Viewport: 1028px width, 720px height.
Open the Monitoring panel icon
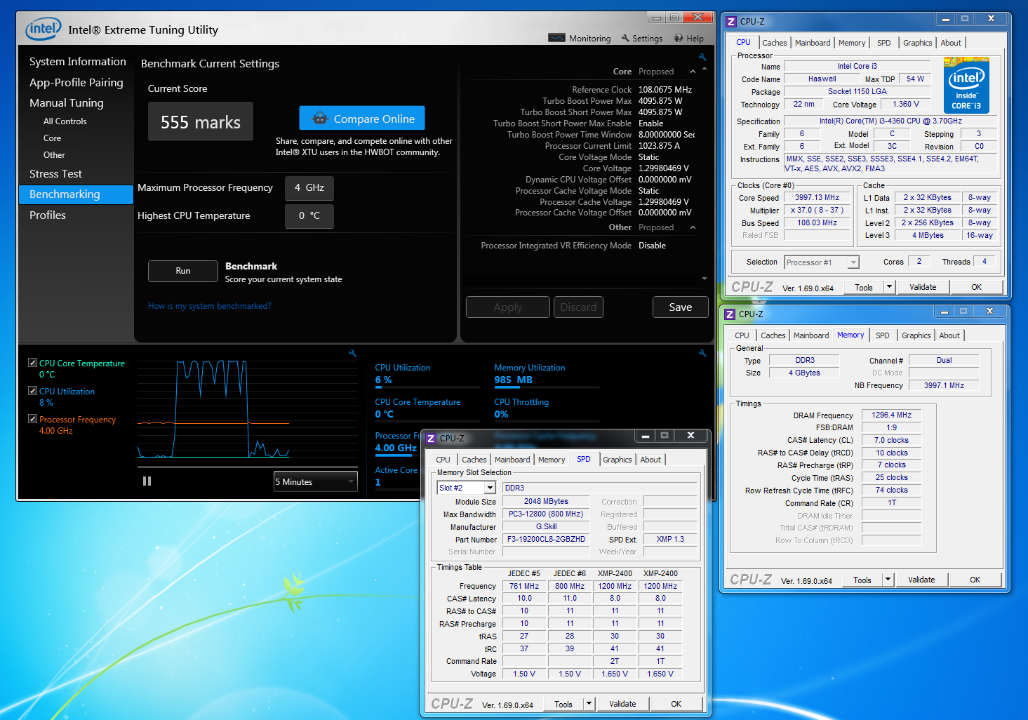(x=557, y=38)
